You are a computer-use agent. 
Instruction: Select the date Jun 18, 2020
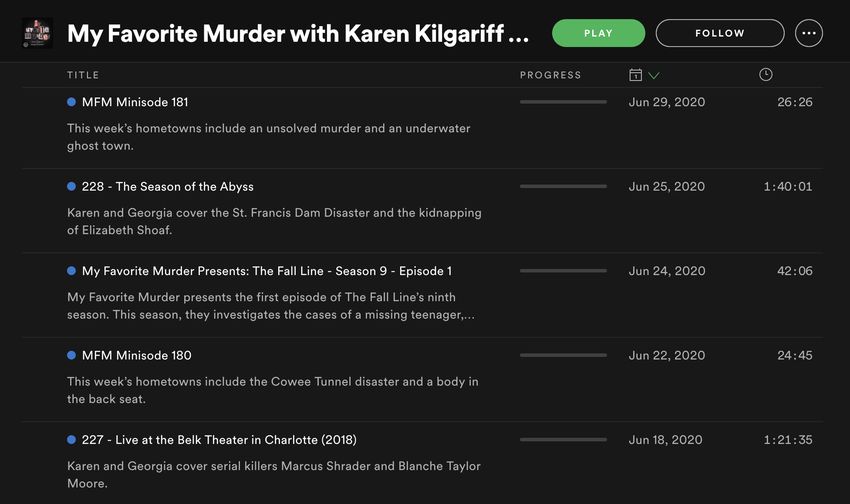click(x=666, y=441)
